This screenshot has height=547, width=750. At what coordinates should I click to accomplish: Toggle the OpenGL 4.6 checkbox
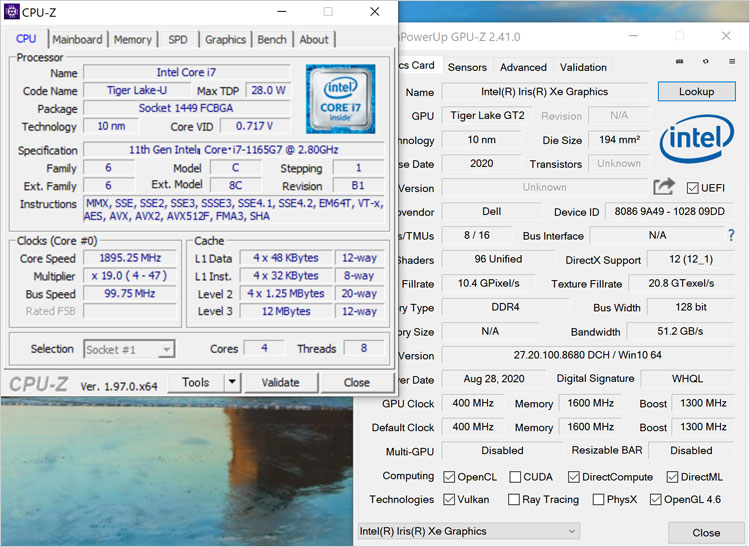tap(655, 499)
